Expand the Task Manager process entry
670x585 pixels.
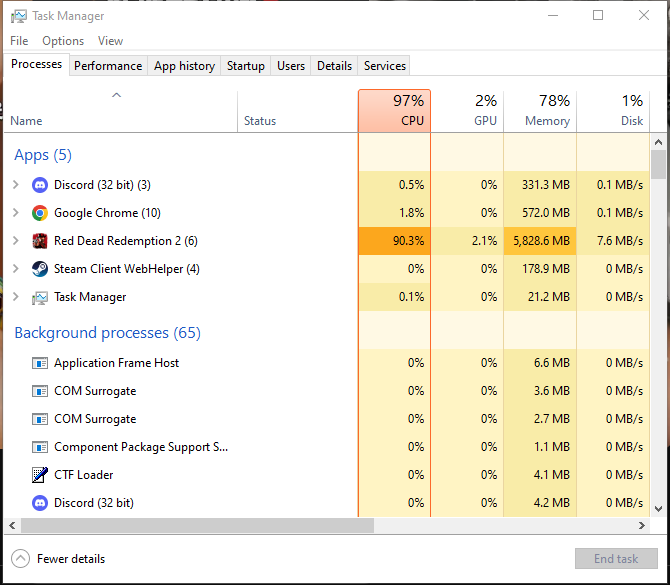(16, 297)
